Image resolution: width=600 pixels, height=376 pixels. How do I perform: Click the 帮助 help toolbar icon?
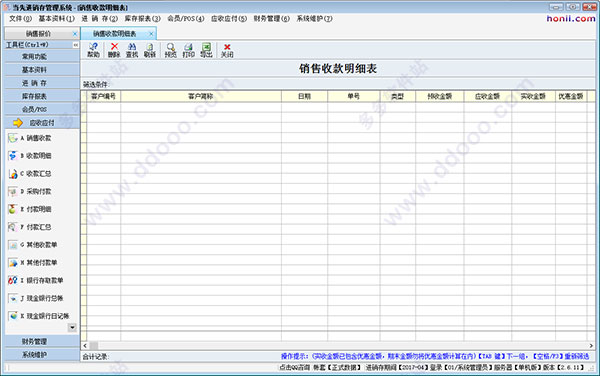click(93, 50)
